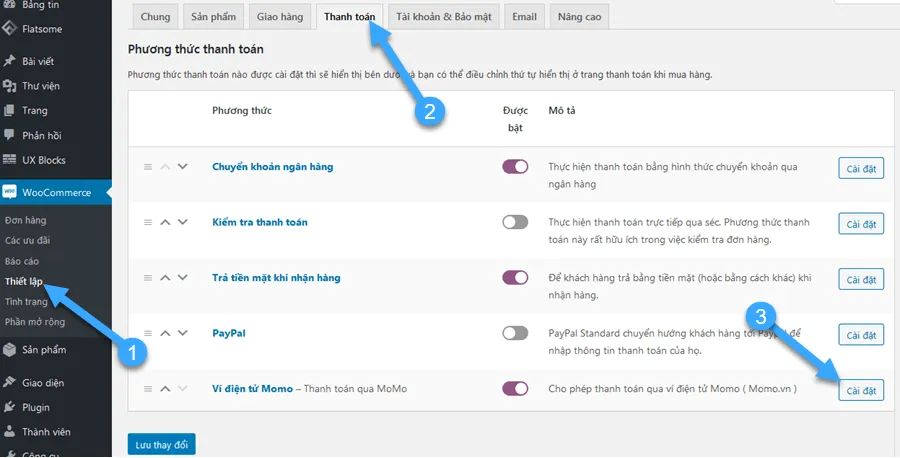Click the Flatsome theme icon
This screenshot has height=458, width=900.
[x=9, y=27]
